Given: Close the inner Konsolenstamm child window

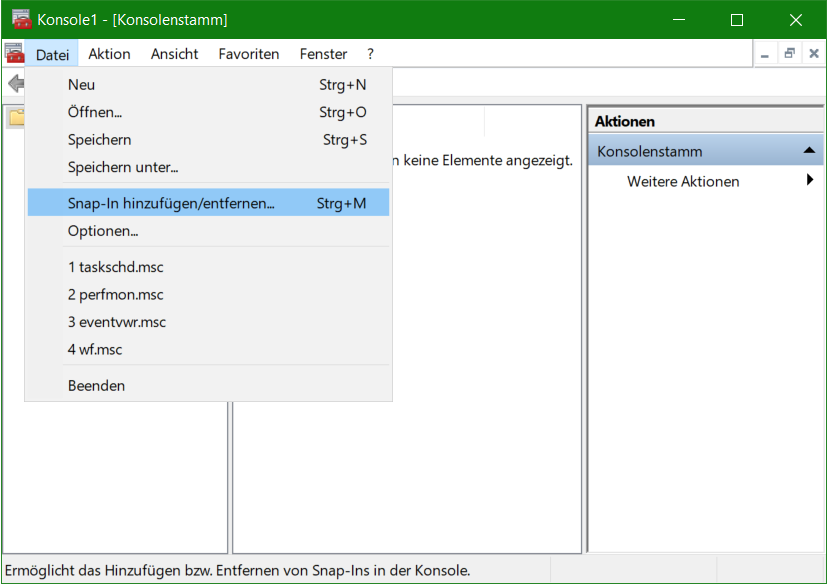Looking at the screenshot, I should (812, 54).
